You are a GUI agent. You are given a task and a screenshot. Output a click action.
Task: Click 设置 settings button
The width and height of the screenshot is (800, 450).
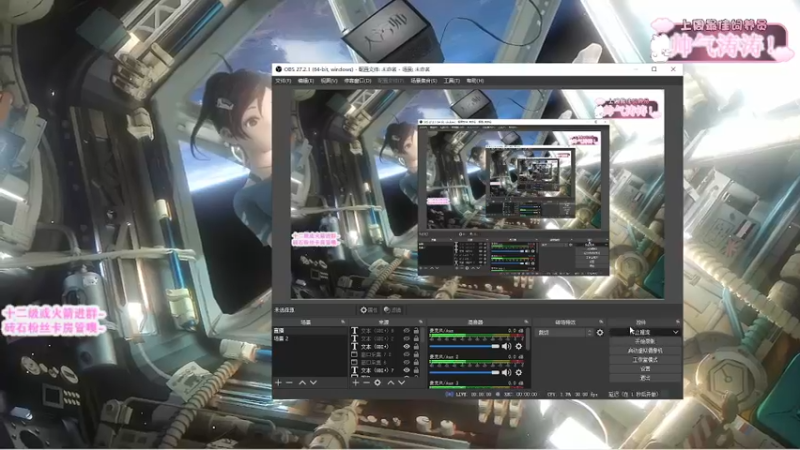point(645,369)
